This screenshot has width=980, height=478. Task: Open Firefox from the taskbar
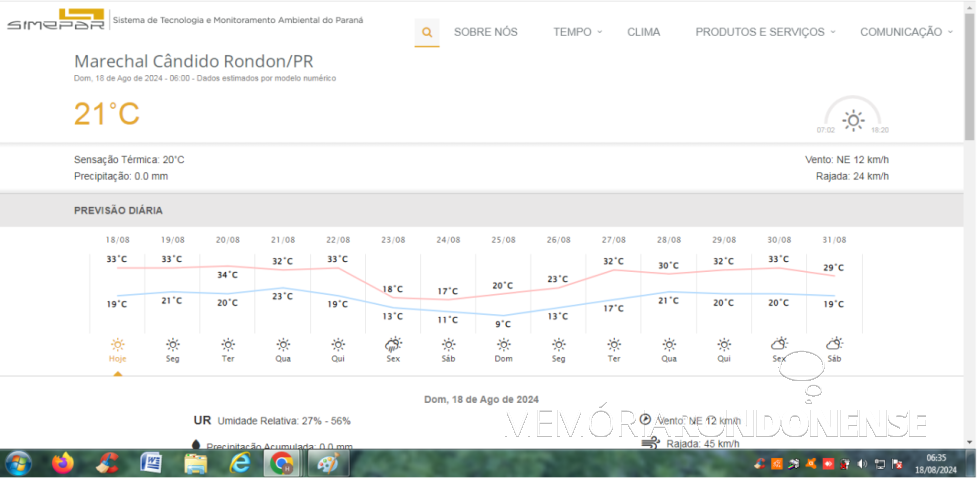coord(63,463)
